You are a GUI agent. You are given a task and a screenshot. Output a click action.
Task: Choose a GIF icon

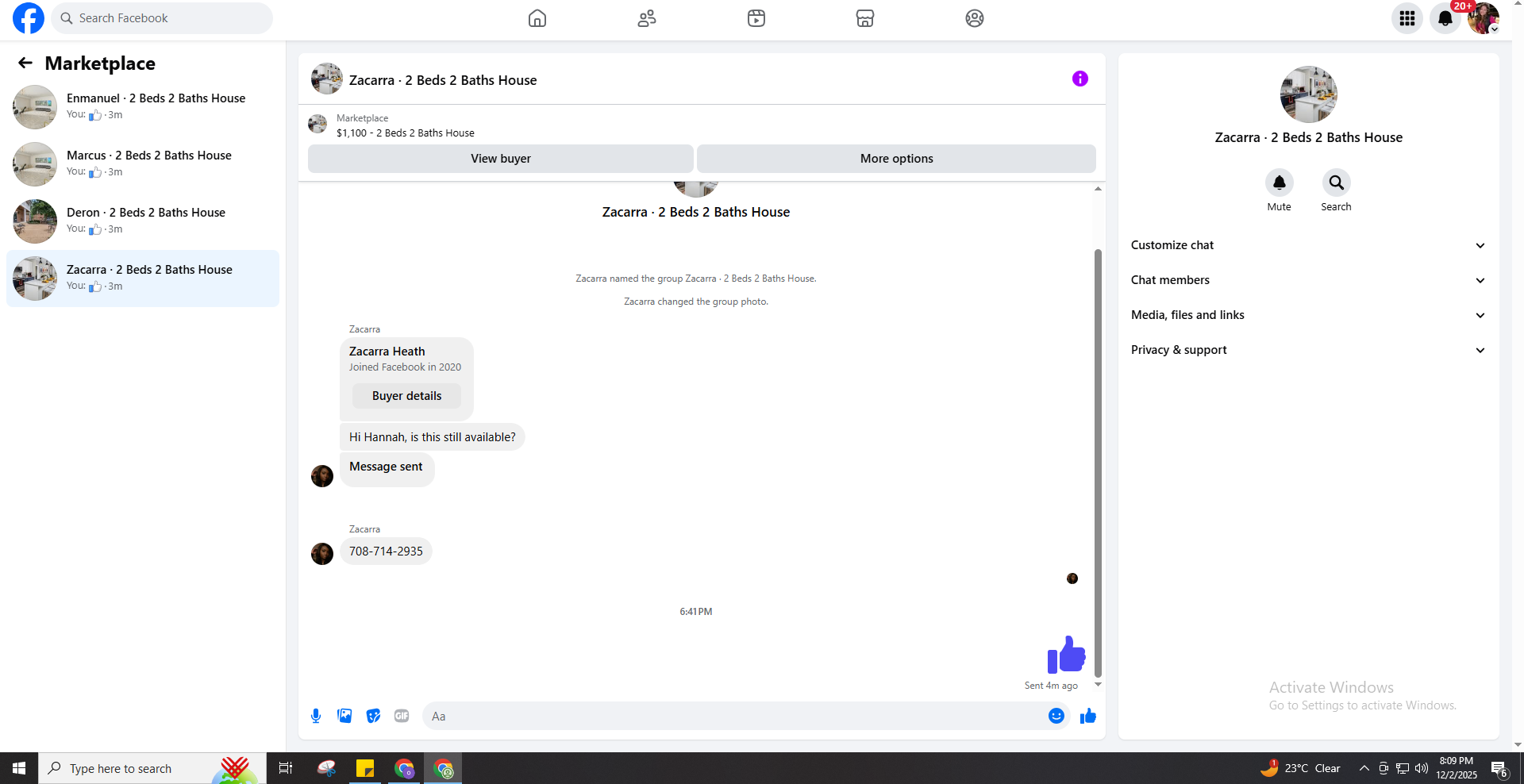(402, 716)
